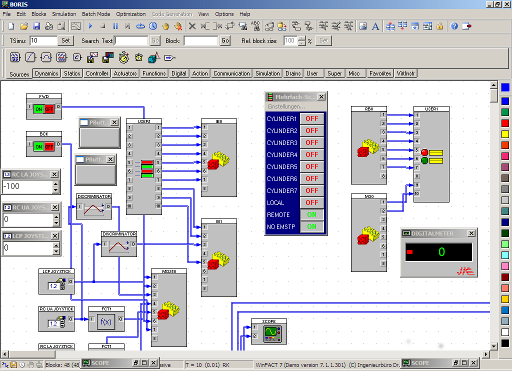Click the Rel. block size spinner arrows
This screenshot has width=512, height=371.
point(301,41)
